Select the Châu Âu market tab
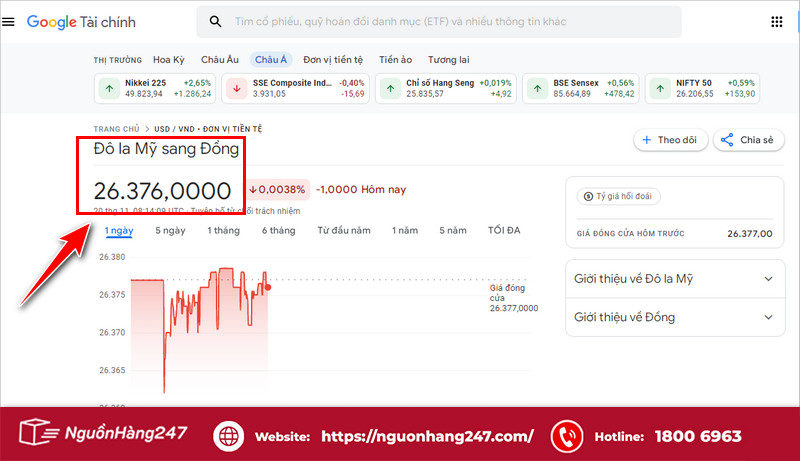The height and width of the screenshot is (461, 800). pos(219,59)
